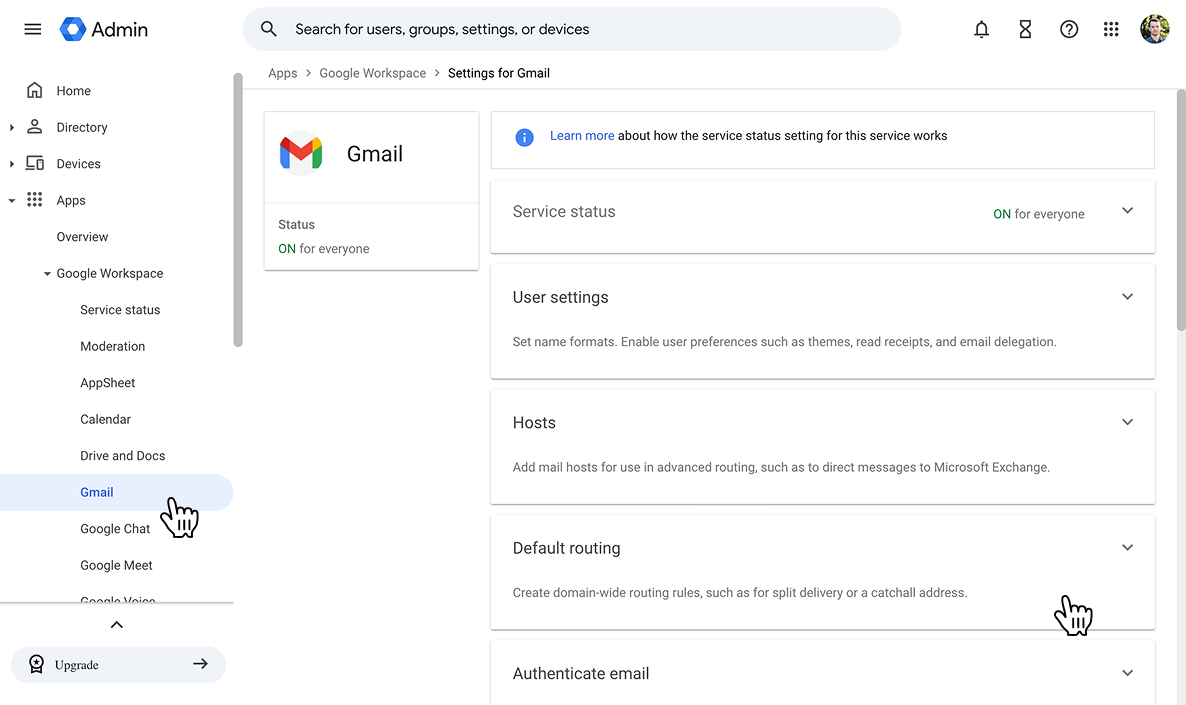Select Google Chat in the sidebar
The height and width of the screenshot is (705, 1186).
pyautogui.click(x=115, y=528)
